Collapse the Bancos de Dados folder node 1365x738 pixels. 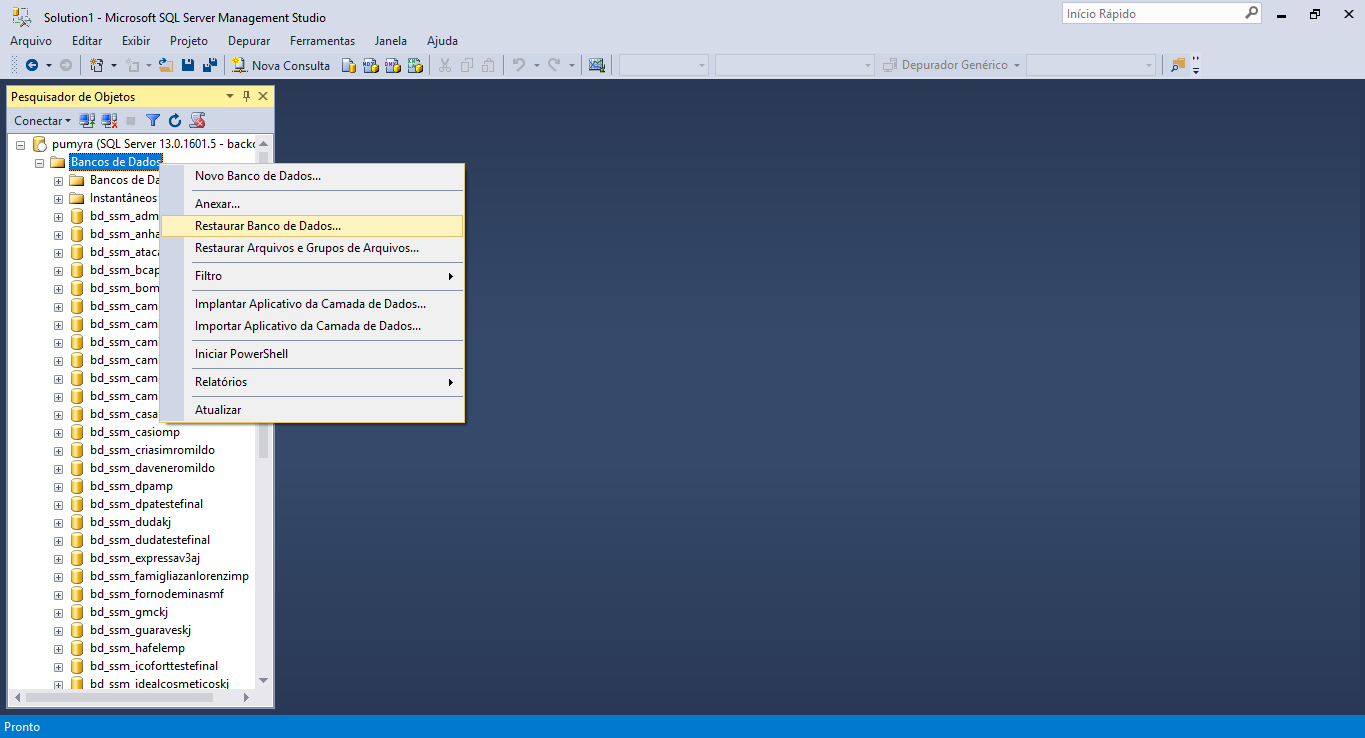pyautogui.click(x=39, y=162)
